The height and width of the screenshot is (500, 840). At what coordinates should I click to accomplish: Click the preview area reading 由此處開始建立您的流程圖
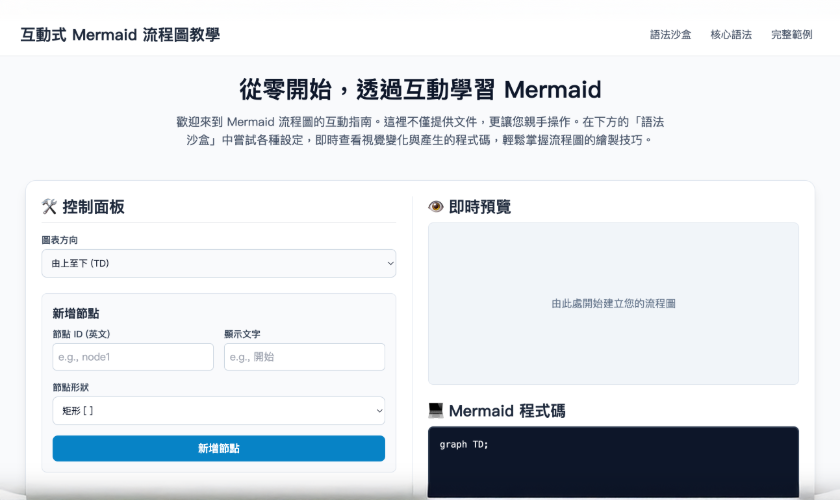tap(613, 303)
